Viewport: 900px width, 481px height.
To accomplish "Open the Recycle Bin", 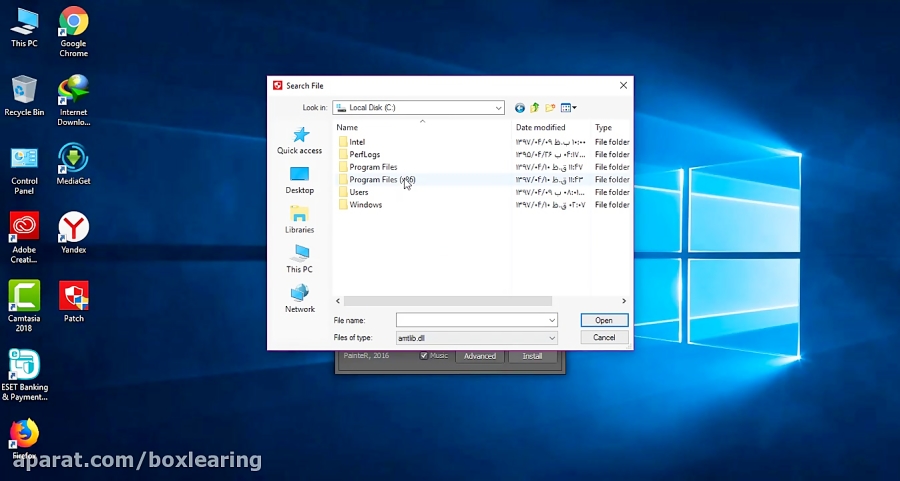I will click(24, 96).
